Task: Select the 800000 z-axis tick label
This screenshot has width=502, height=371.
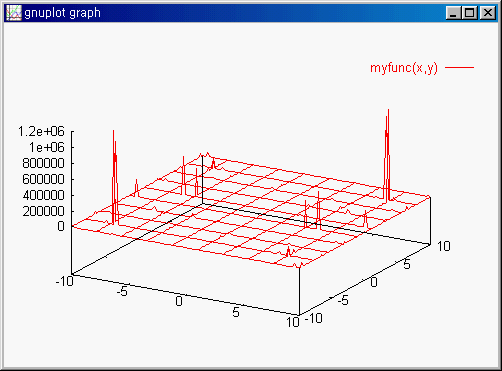Action: click(43, 163)
